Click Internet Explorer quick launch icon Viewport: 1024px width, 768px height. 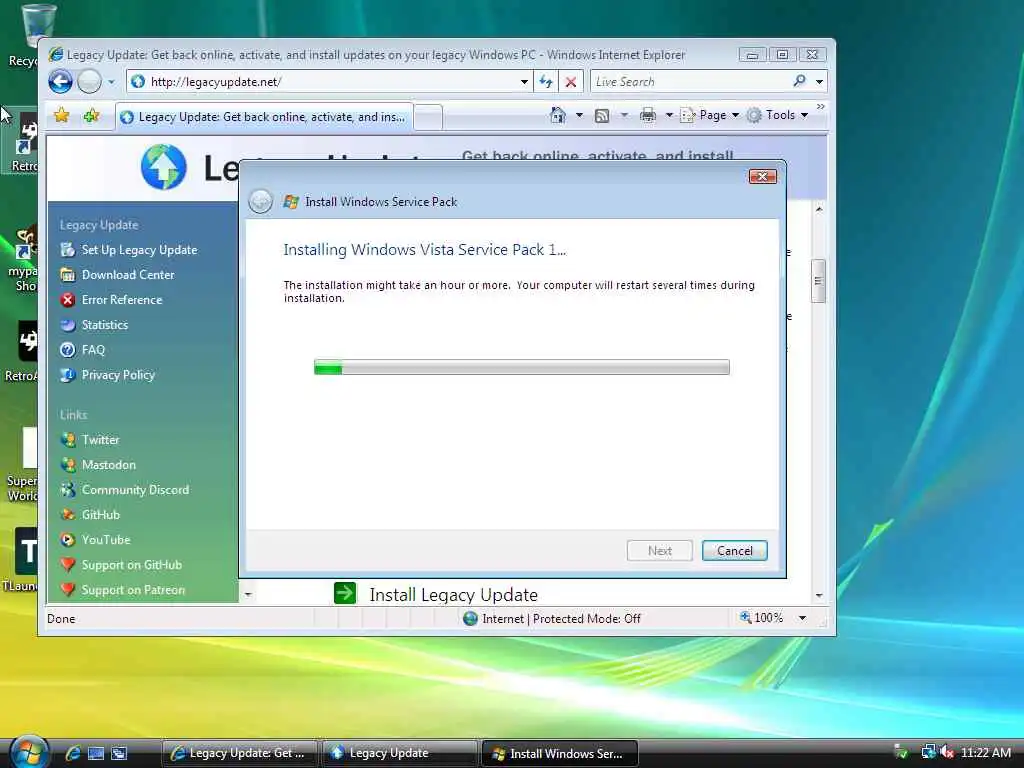[x=72, y=753]
